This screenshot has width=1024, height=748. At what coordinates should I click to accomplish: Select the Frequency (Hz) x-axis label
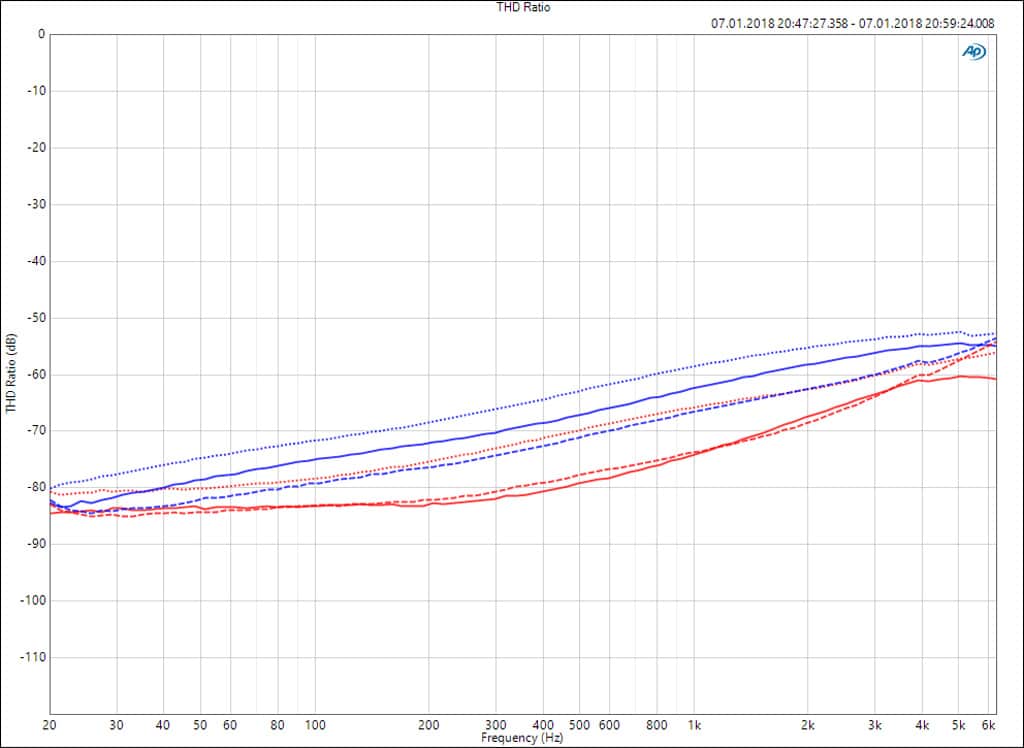point(522,738)
